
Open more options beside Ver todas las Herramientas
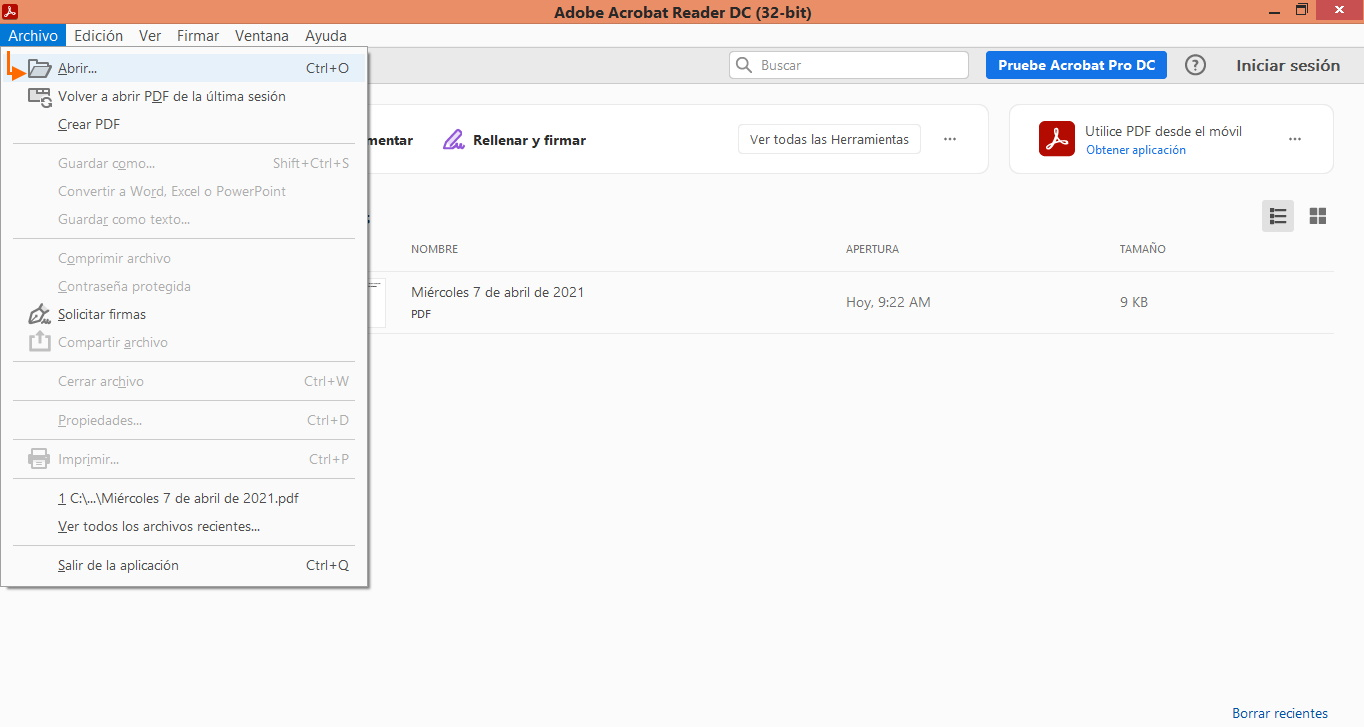click(x=950, y=139)
